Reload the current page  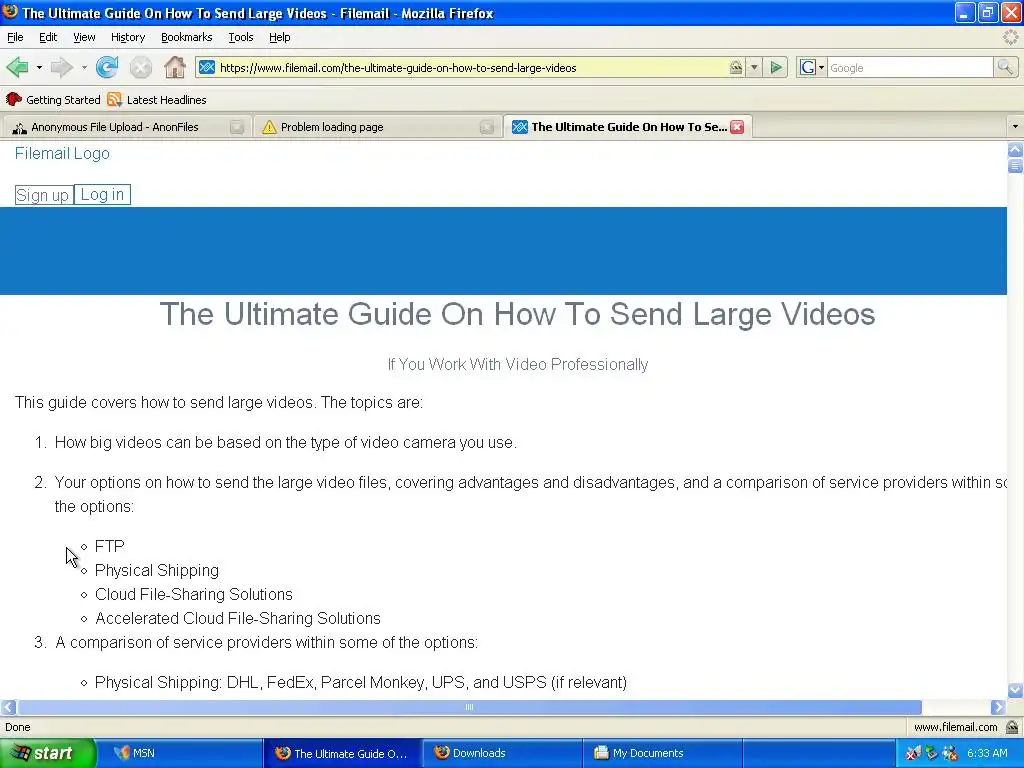click(x=107, y=67)
